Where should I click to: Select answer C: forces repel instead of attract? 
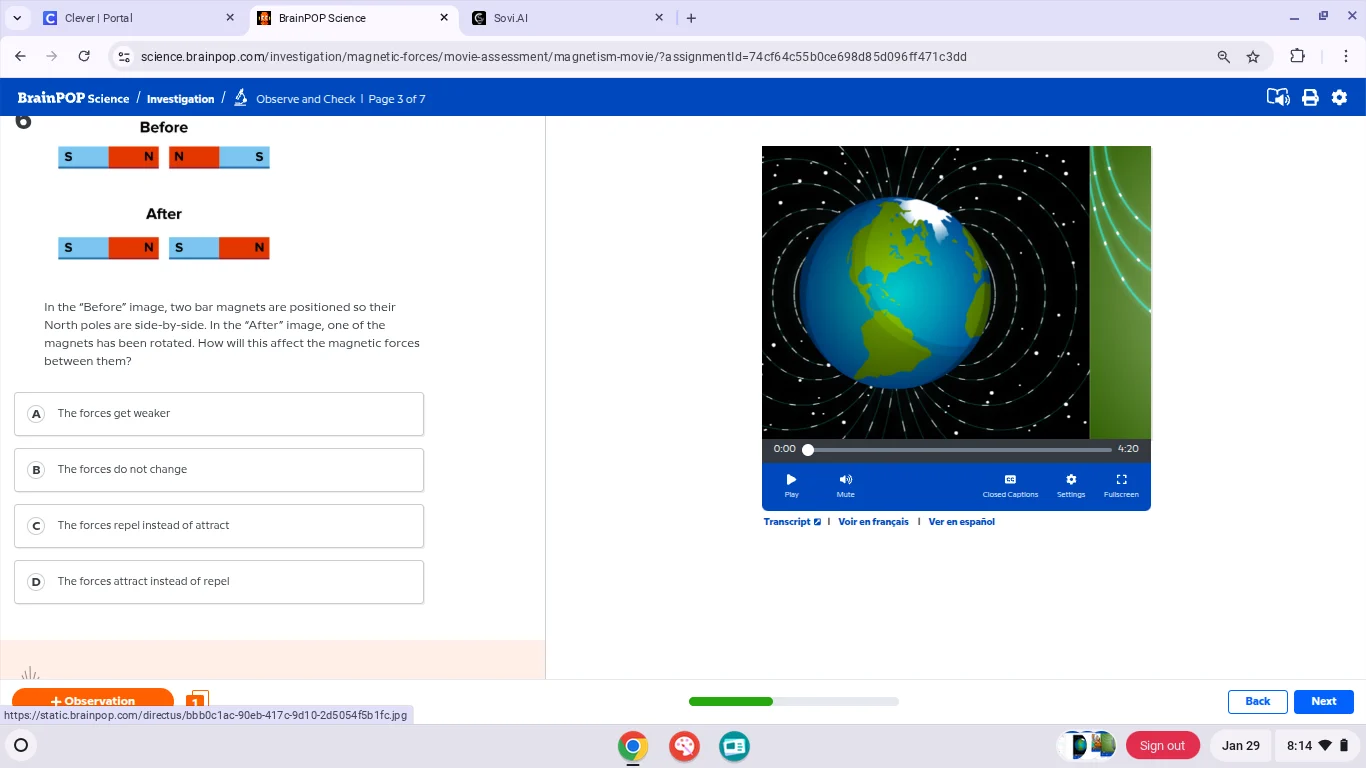219,526
